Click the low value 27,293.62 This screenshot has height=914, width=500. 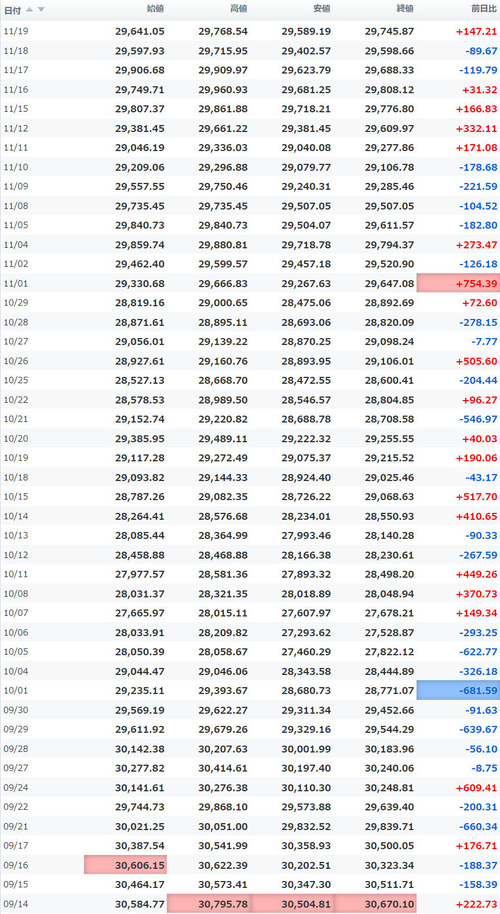point(306,632)
